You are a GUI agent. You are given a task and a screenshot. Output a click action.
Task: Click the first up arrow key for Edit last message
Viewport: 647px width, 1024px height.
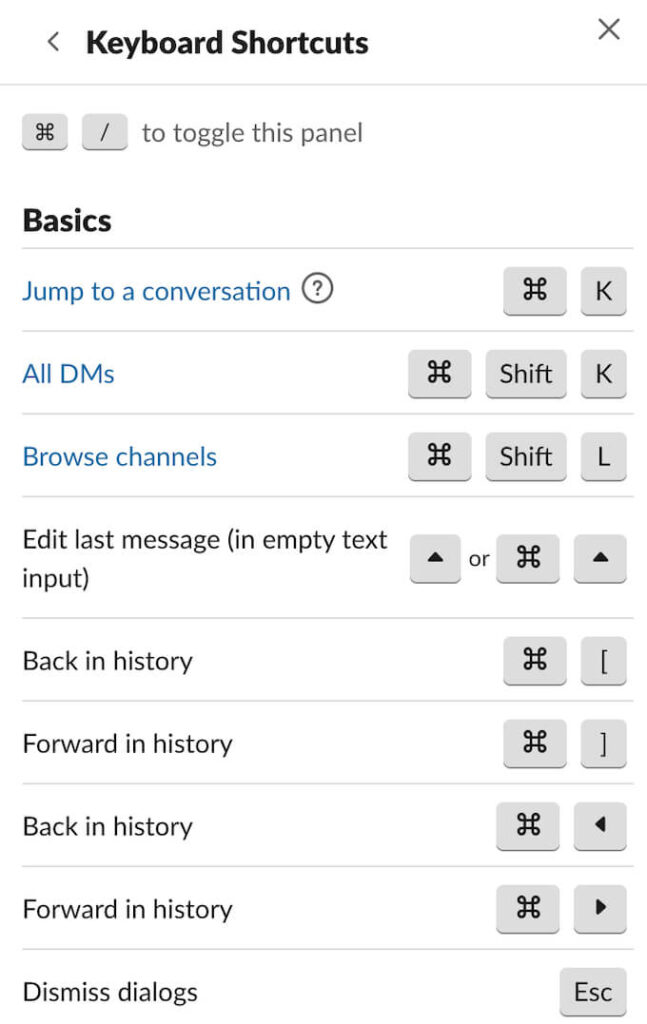pos(435,559)
